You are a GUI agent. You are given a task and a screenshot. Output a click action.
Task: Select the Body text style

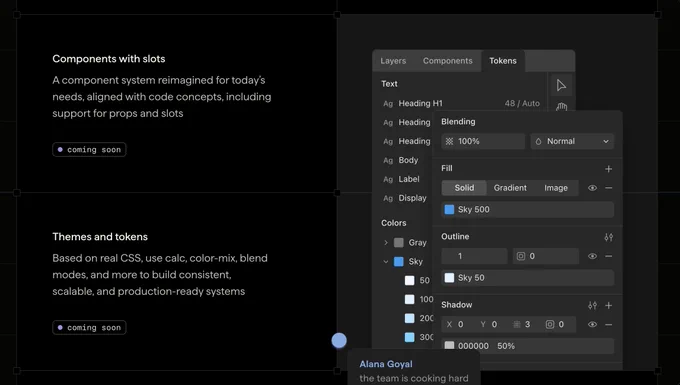pos(408,160)
